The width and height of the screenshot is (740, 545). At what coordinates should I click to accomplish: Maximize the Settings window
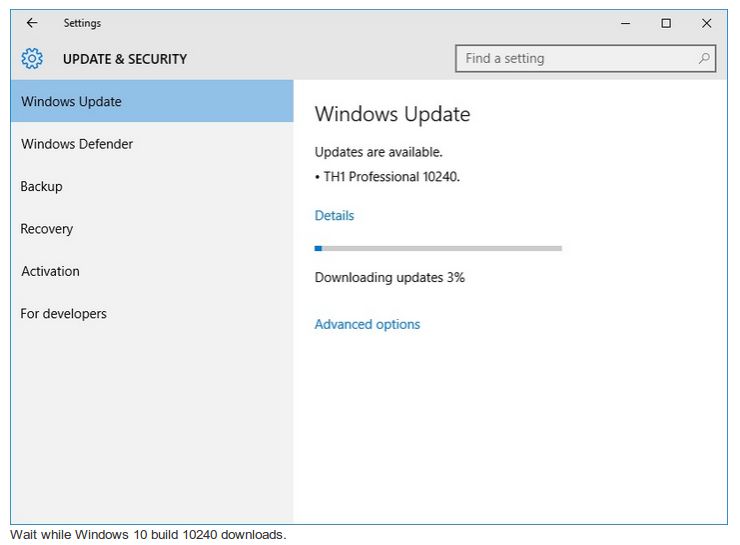(666, 23)
